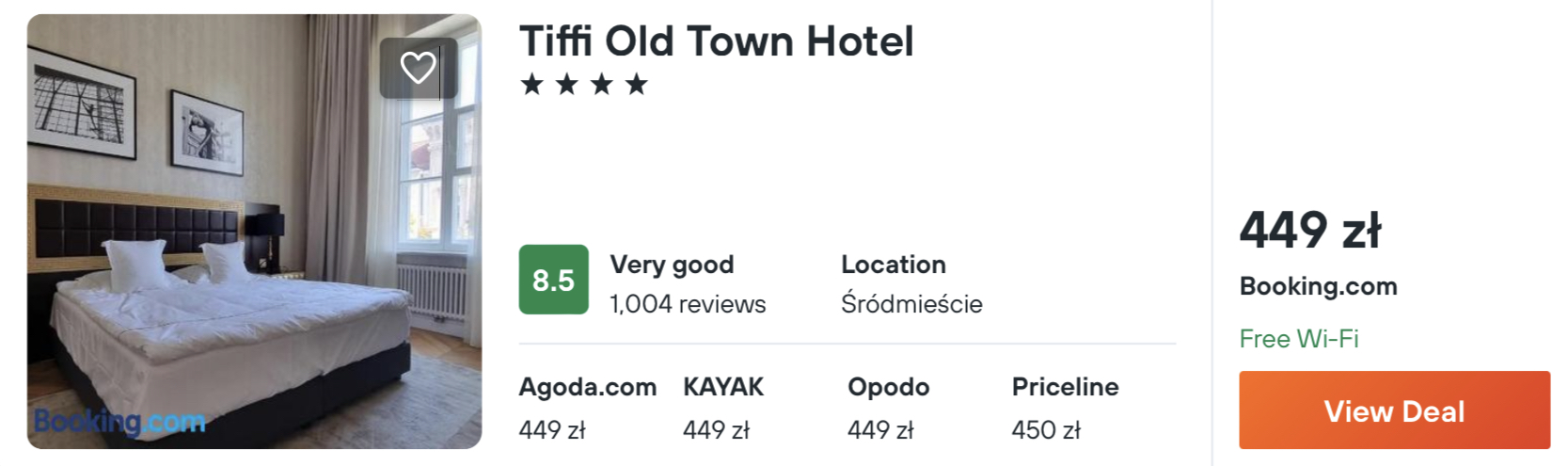Click Booking.com watermark on photo

tap(119, 422)
